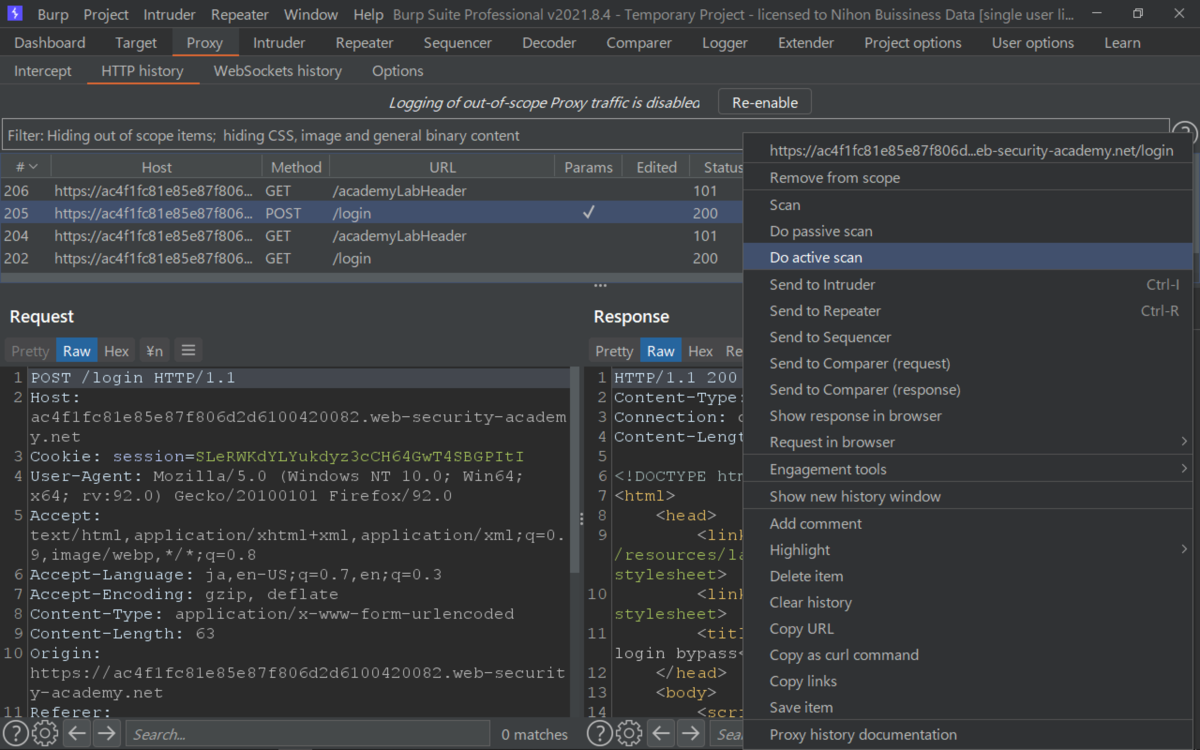Go to previous match in Response search
The image size is (1200, 750).
click(661, 734)
